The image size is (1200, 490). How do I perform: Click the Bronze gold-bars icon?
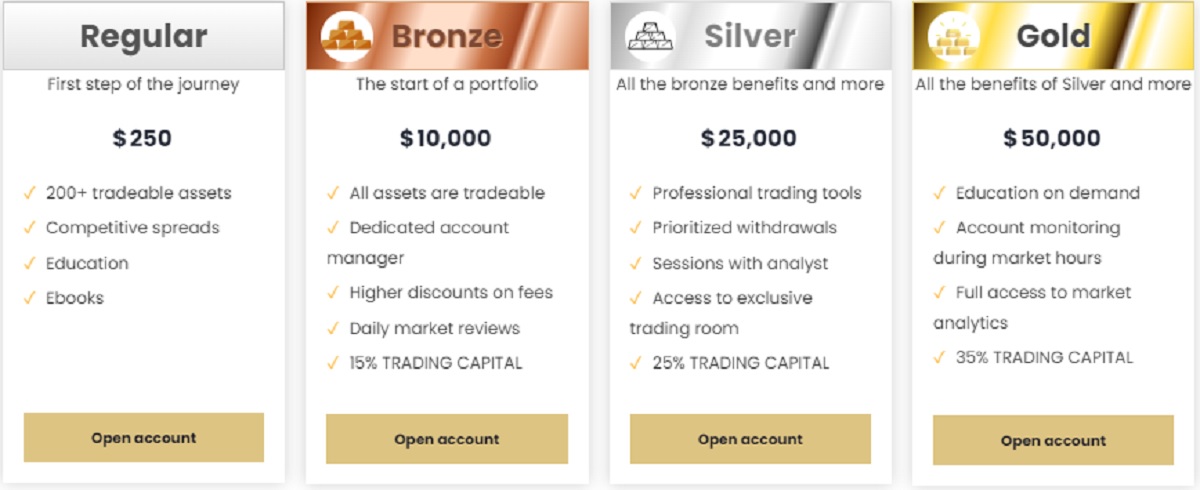tap(347, 37)
